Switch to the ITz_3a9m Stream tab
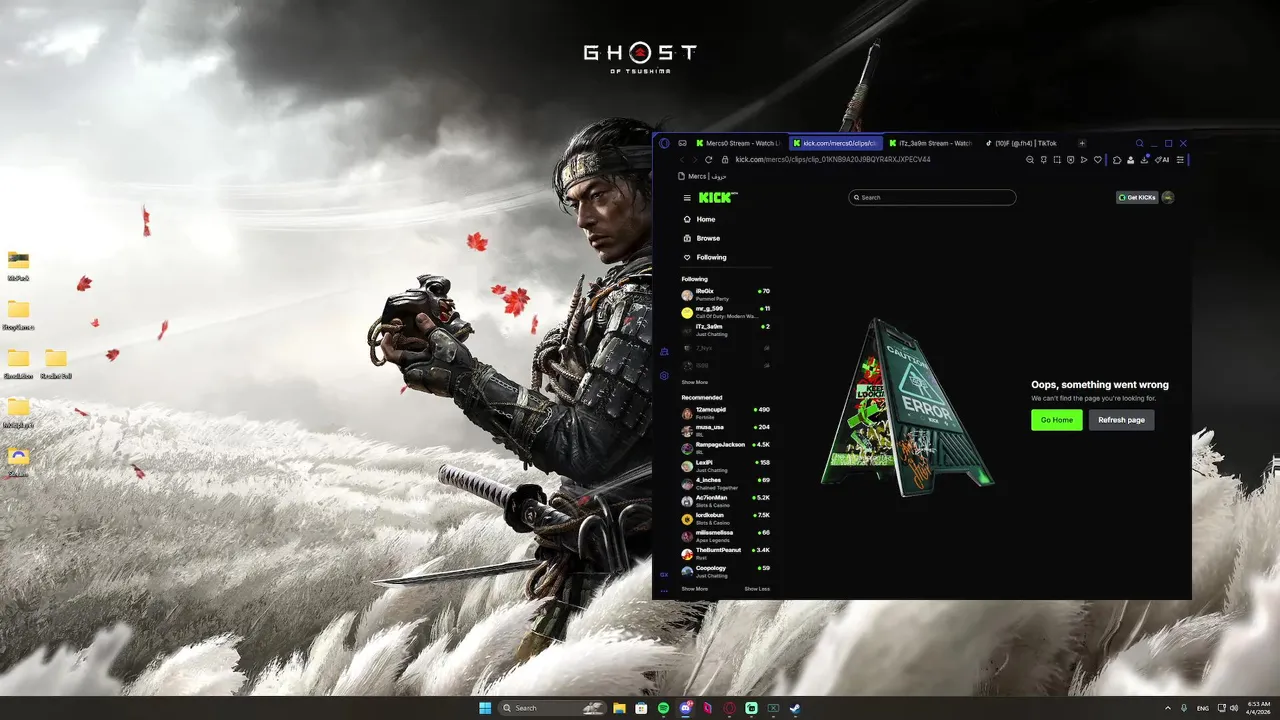This screenshot has height=720, width=1280. [x=930, y=143]
